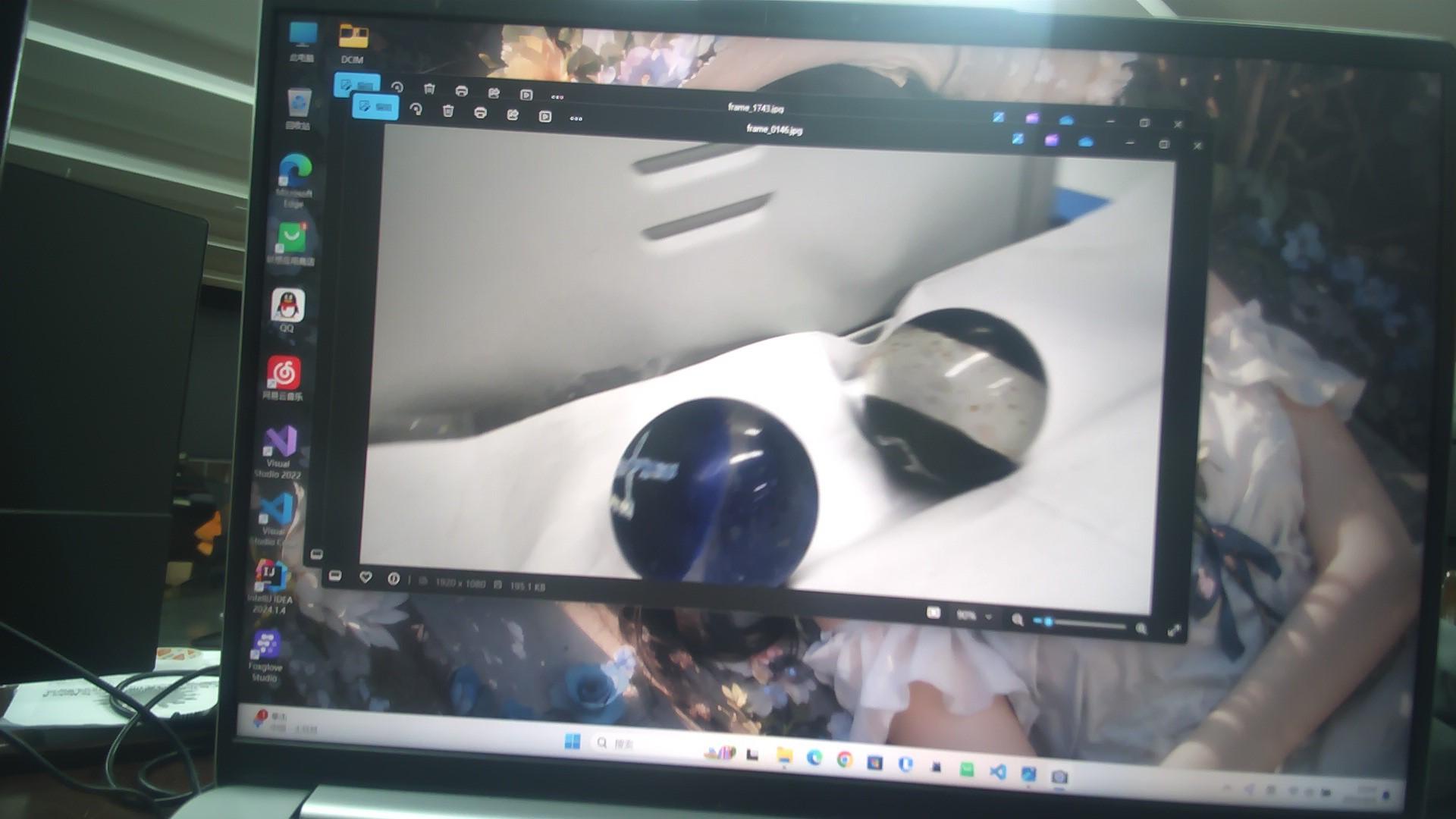Screen dimensions: 1456x819
Task: Launch QQ from the desktop
Action: pos(287,310)
